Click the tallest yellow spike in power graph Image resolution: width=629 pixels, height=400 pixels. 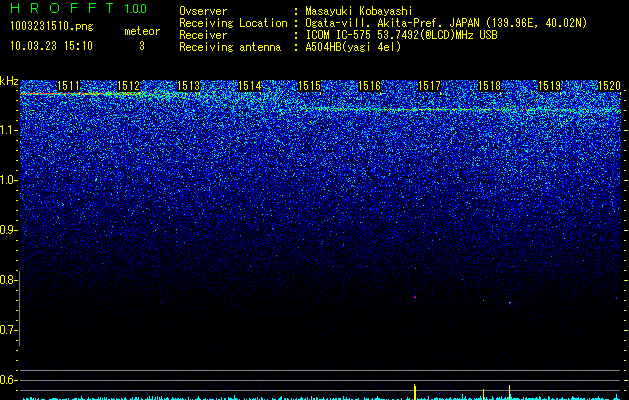tap(415, 392)
